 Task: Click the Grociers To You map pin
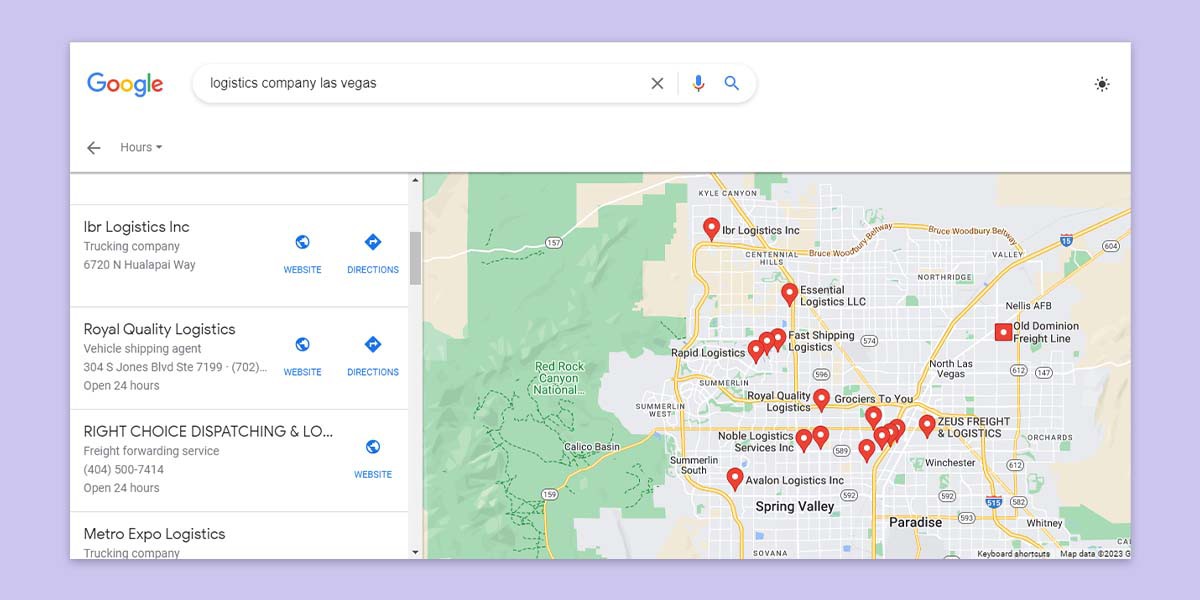pos(873,417)
